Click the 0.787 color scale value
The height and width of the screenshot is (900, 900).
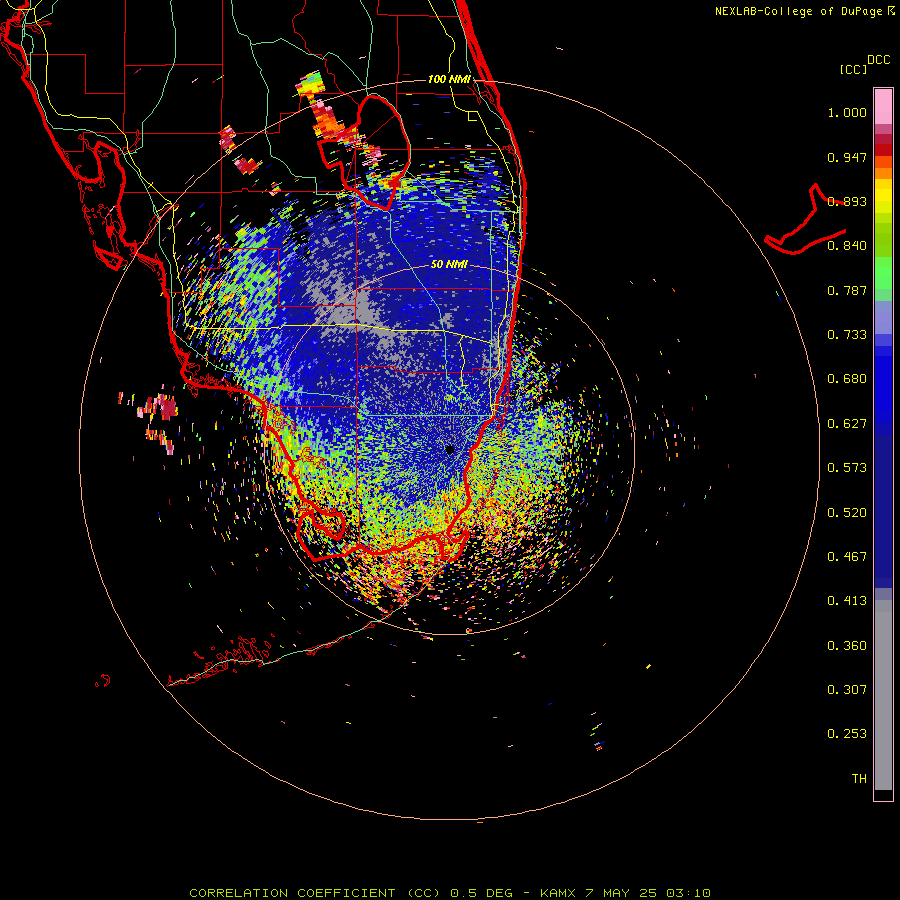[x=847, y=290]
